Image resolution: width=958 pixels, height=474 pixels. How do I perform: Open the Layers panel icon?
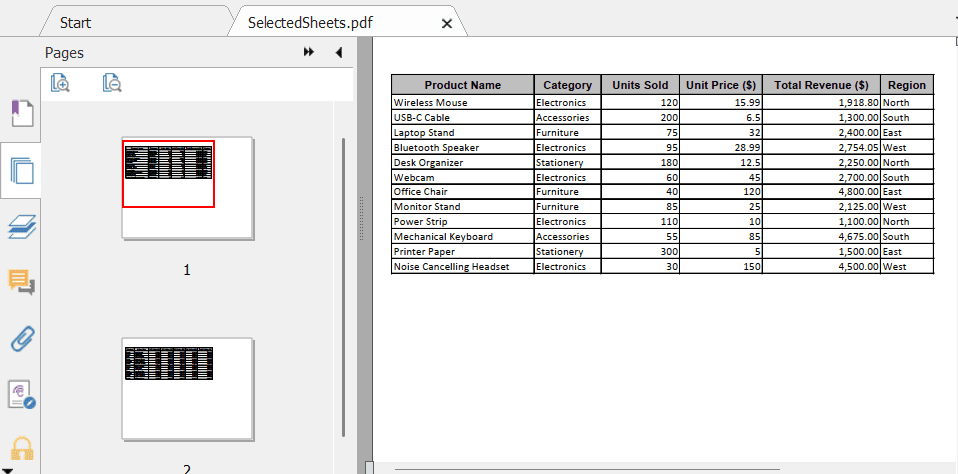point(22,228)
